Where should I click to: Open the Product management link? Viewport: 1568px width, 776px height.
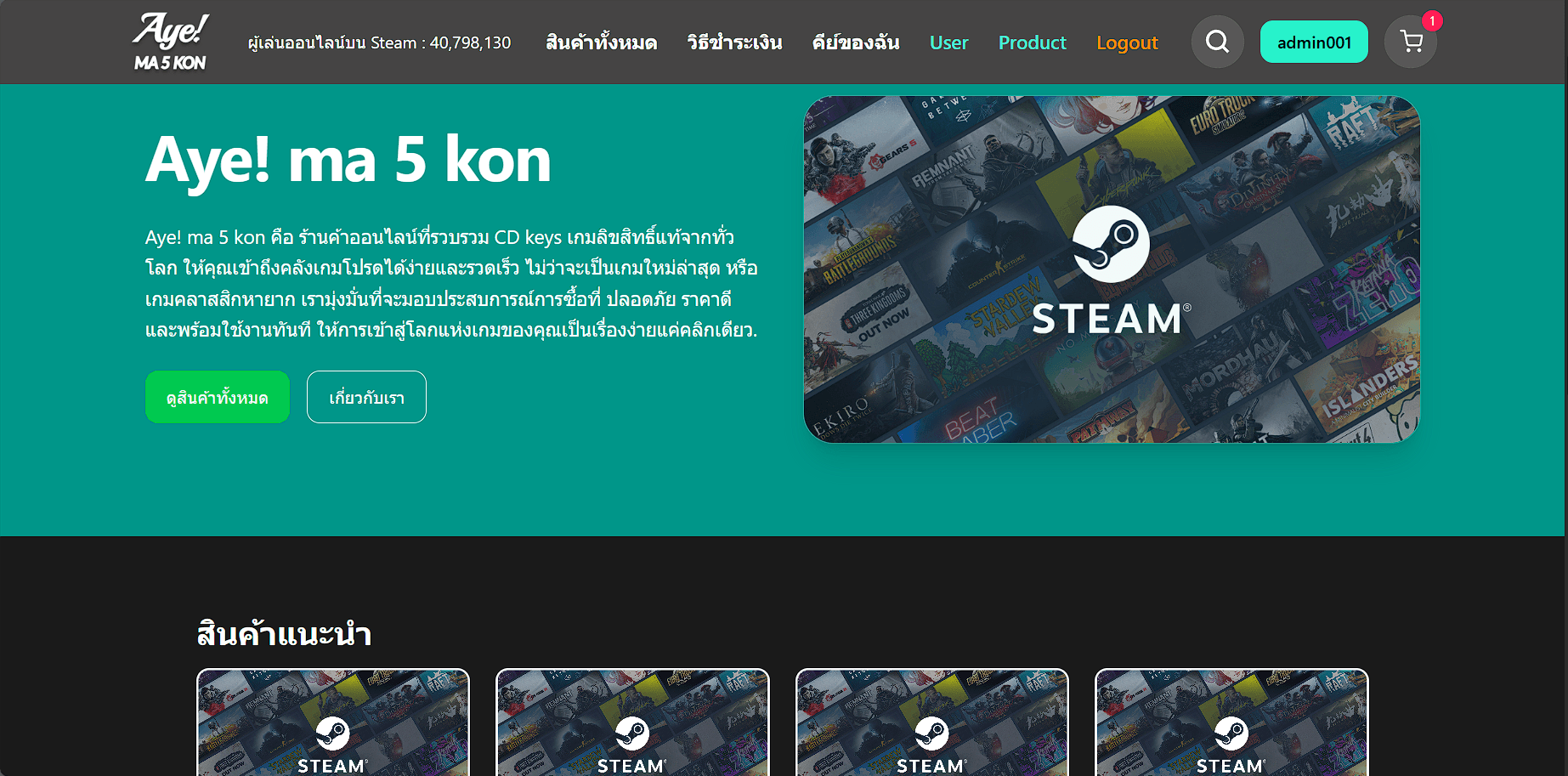pyautogui.click(x=1032, y=42)
